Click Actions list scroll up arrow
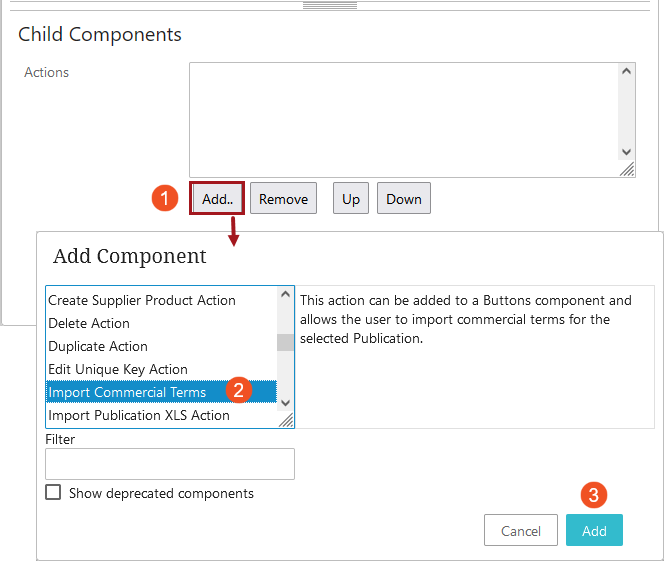Image resolution: width=664 pixels, height=561 pixels. point(626,71)
